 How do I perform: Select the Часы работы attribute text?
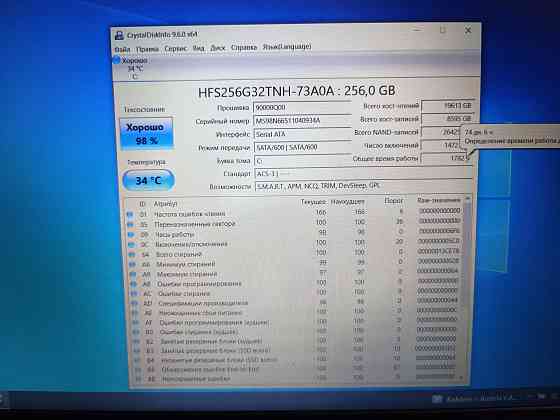pos(175,235)
